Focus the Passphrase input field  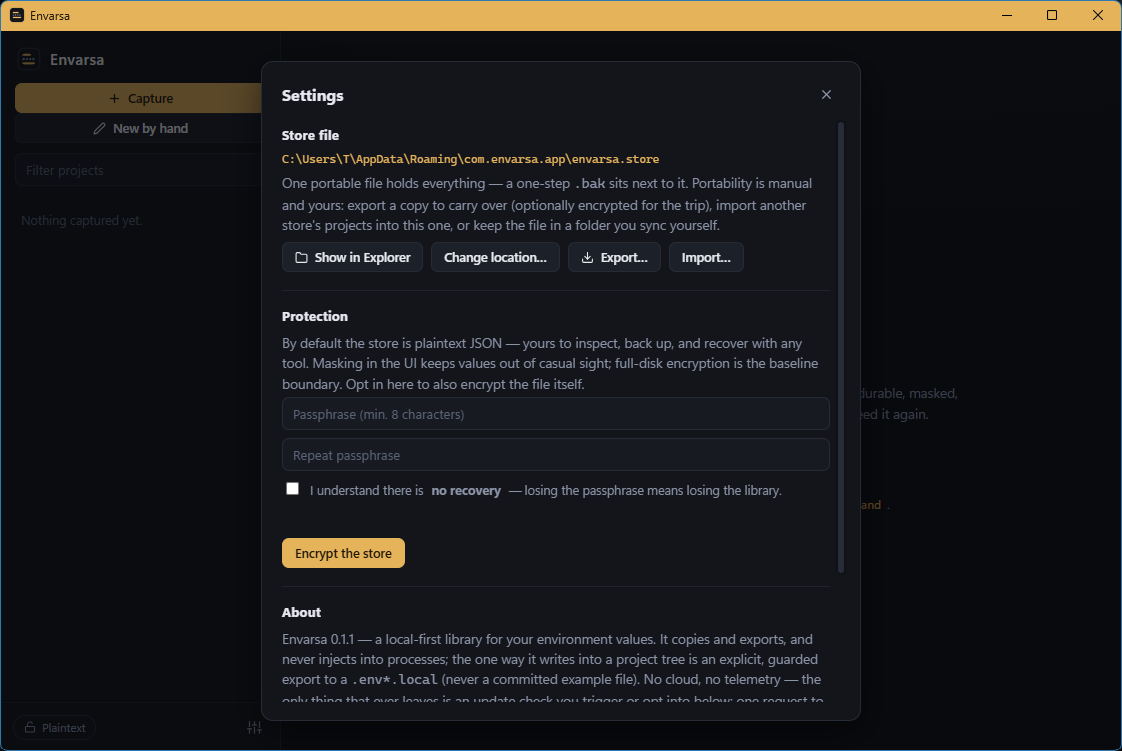point(555,414)
